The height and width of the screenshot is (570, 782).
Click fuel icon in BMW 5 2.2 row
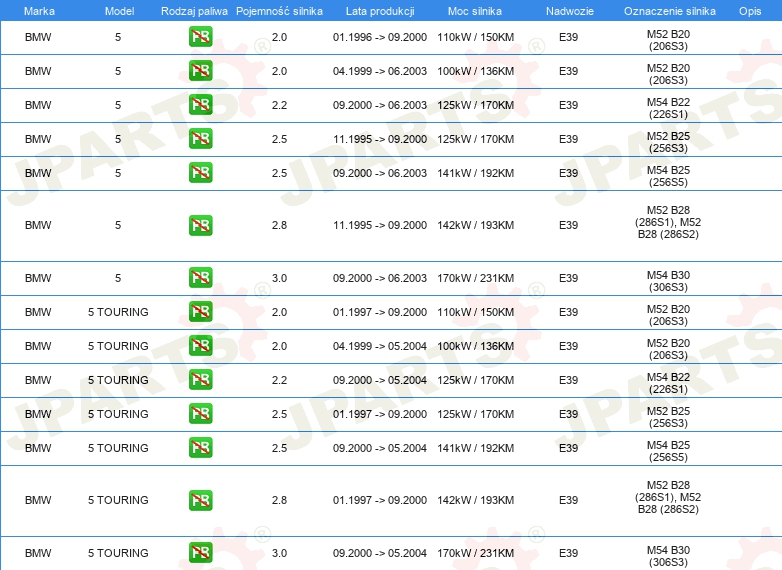[200, 105]
